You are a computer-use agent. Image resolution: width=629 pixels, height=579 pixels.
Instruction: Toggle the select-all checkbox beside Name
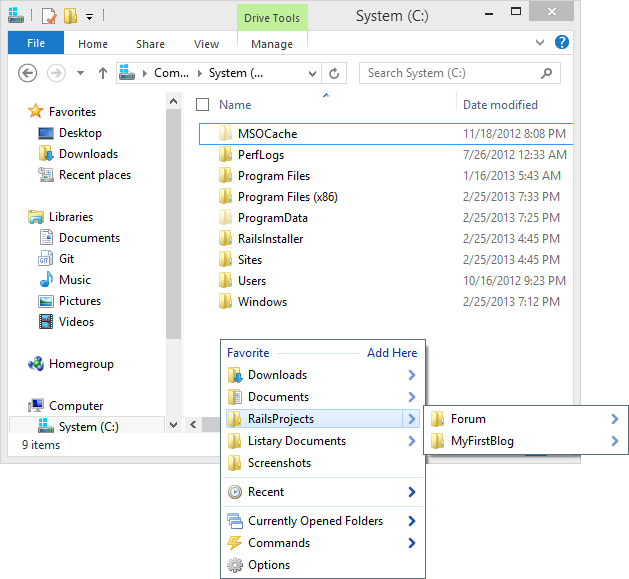click(x=202, y=105)
